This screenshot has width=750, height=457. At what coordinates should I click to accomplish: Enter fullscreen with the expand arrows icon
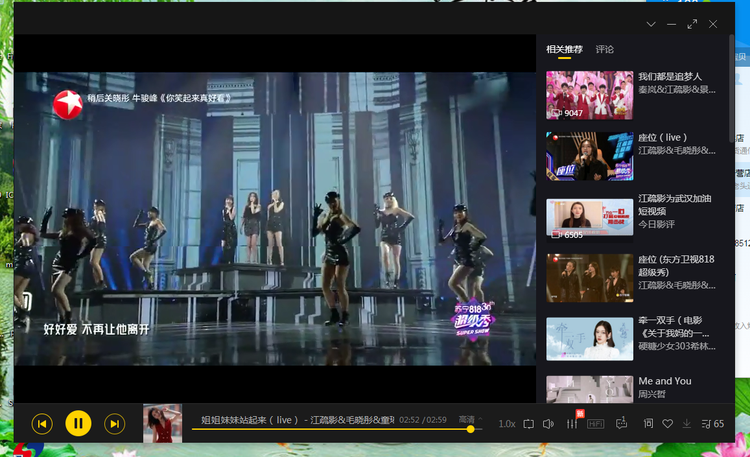click(x=692, y=24)
